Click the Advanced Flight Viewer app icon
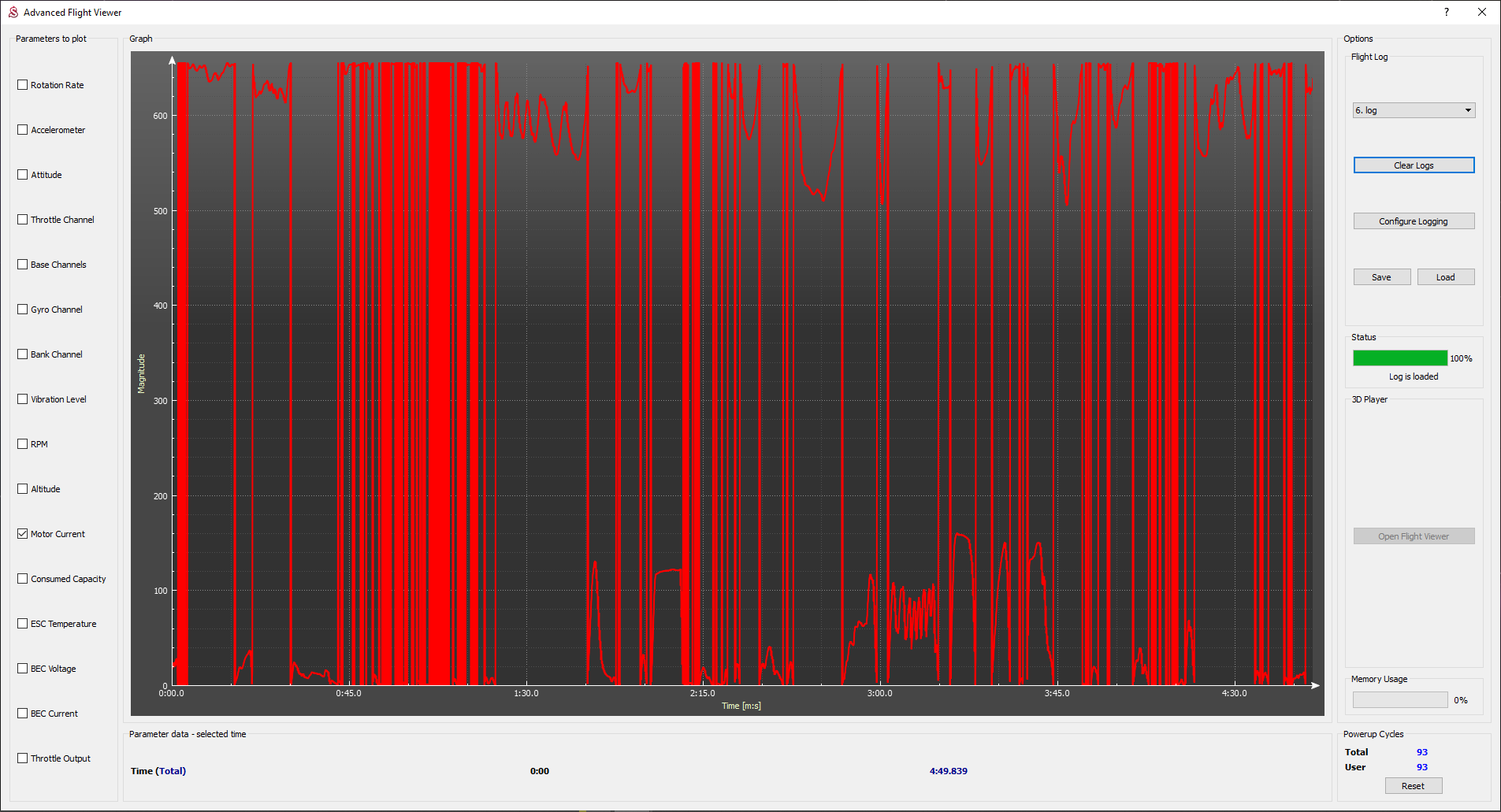The image size is (1501, 812). pos(13,13)
